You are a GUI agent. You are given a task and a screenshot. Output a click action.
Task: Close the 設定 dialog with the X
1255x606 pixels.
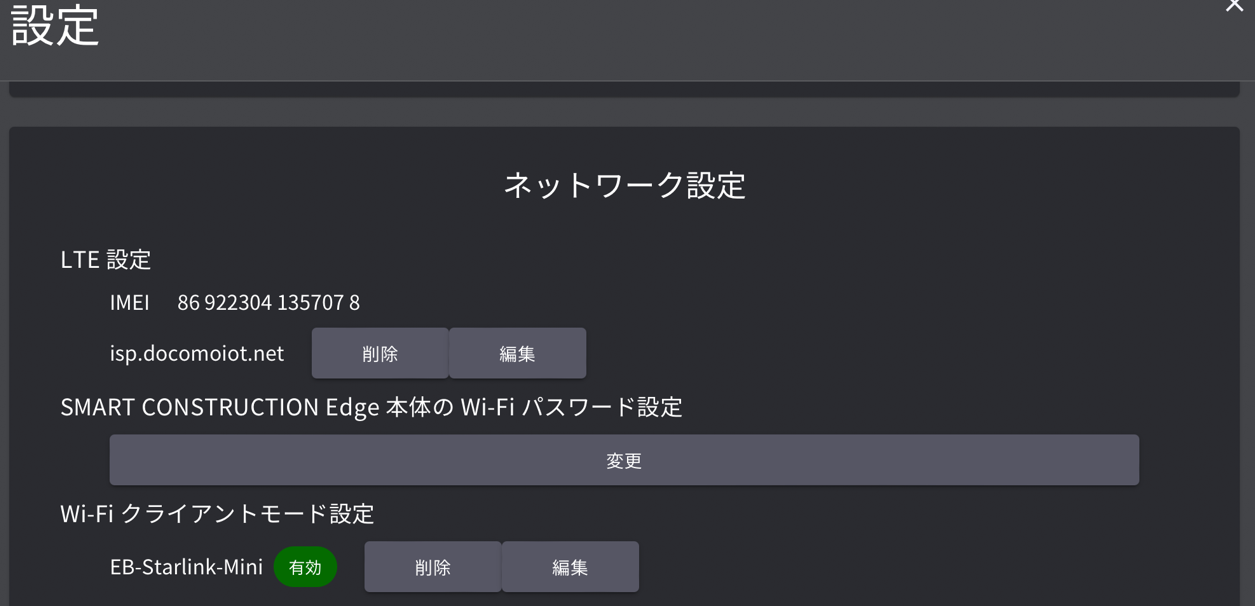coord(1235,6)
